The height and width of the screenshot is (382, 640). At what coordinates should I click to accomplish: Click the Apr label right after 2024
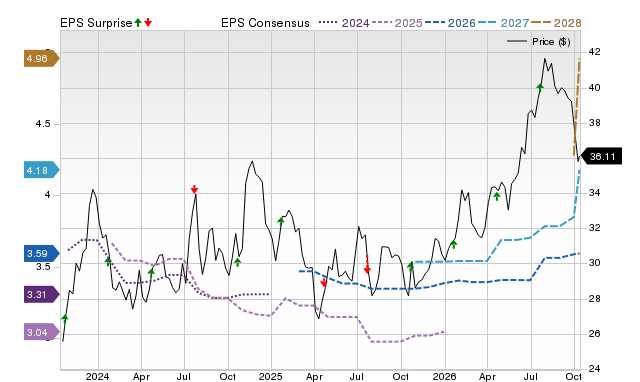click(x=141, y=376)
